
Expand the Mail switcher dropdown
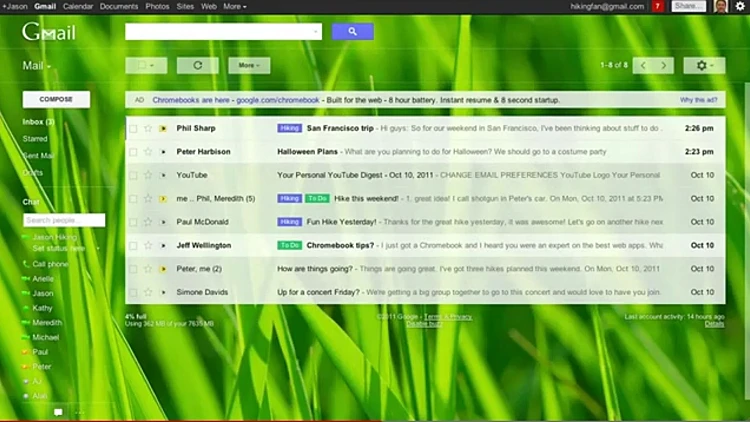pyautogui.click(x=36, y=66)
